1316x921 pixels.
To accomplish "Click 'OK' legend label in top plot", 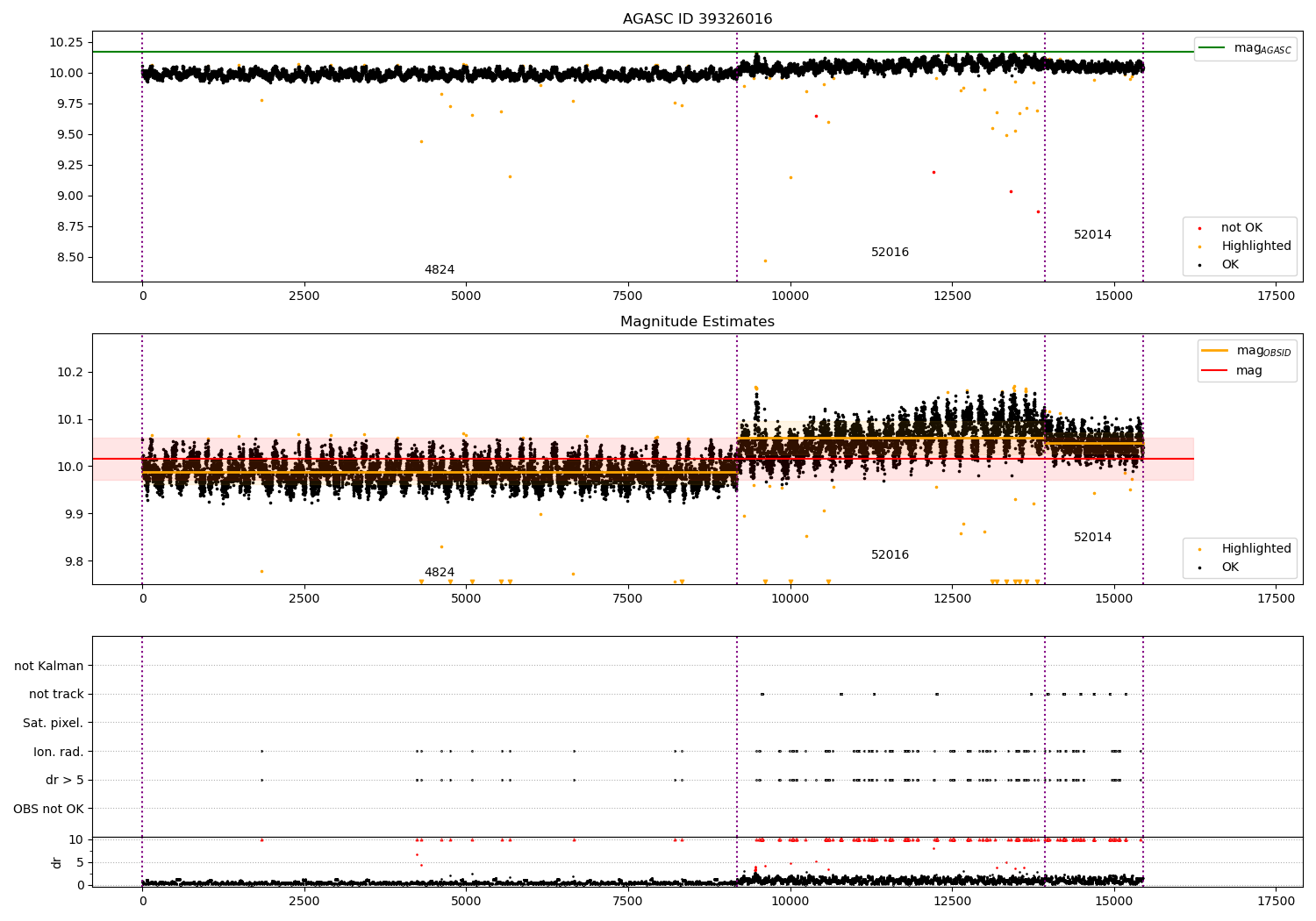I will 1230,265.
